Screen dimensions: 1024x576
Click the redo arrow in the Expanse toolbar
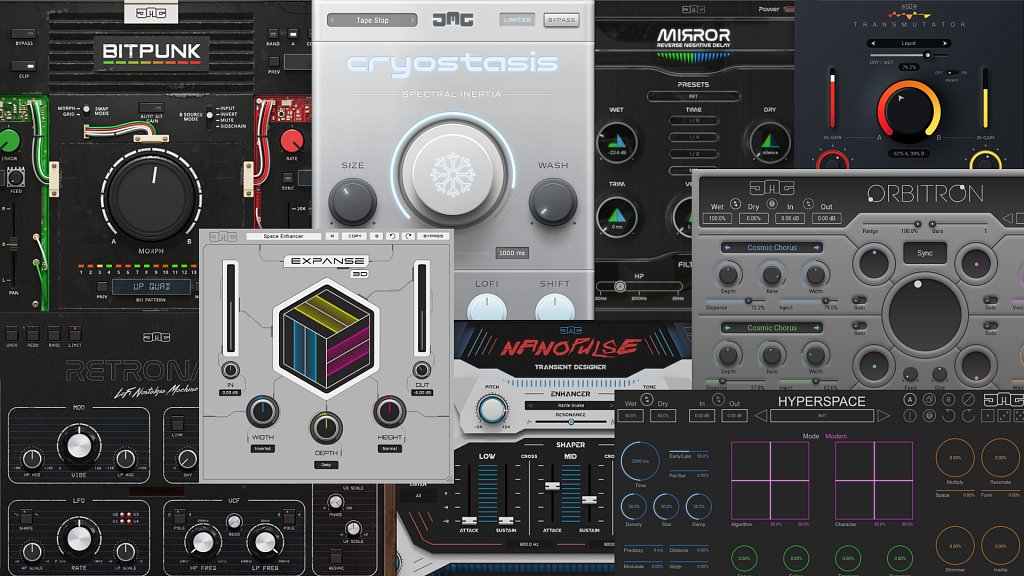coord(408,236)
